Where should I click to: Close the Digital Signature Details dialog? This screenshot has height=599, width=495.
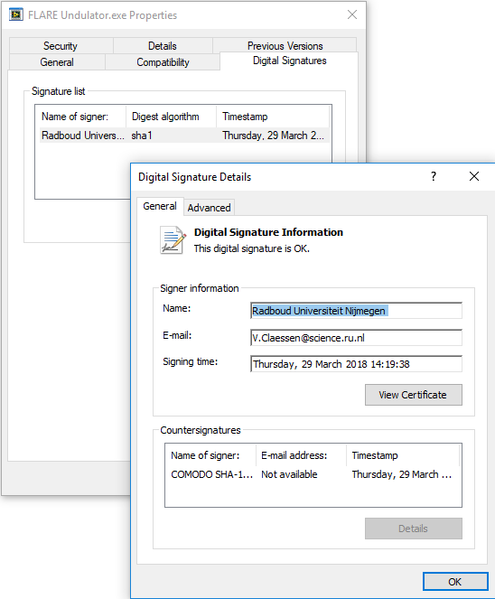point(474,176)
